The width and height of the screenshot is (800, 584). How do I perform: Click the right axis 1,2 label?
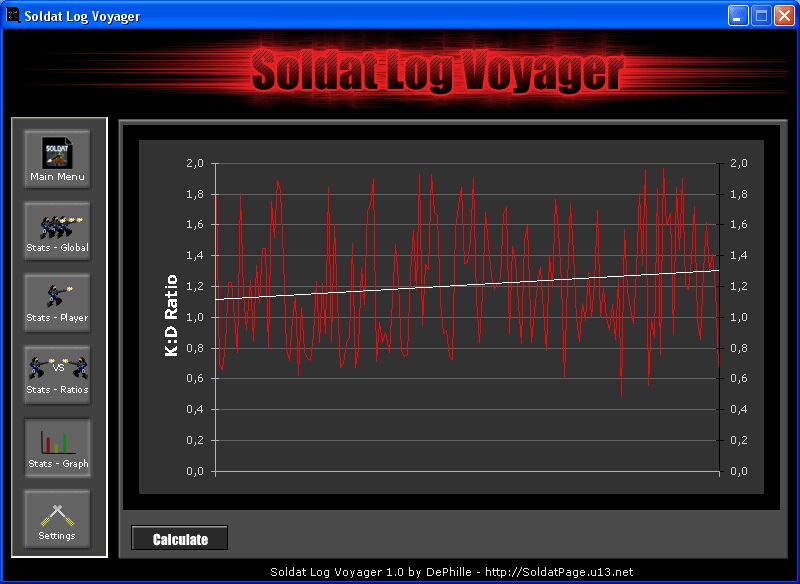(739, 286)
